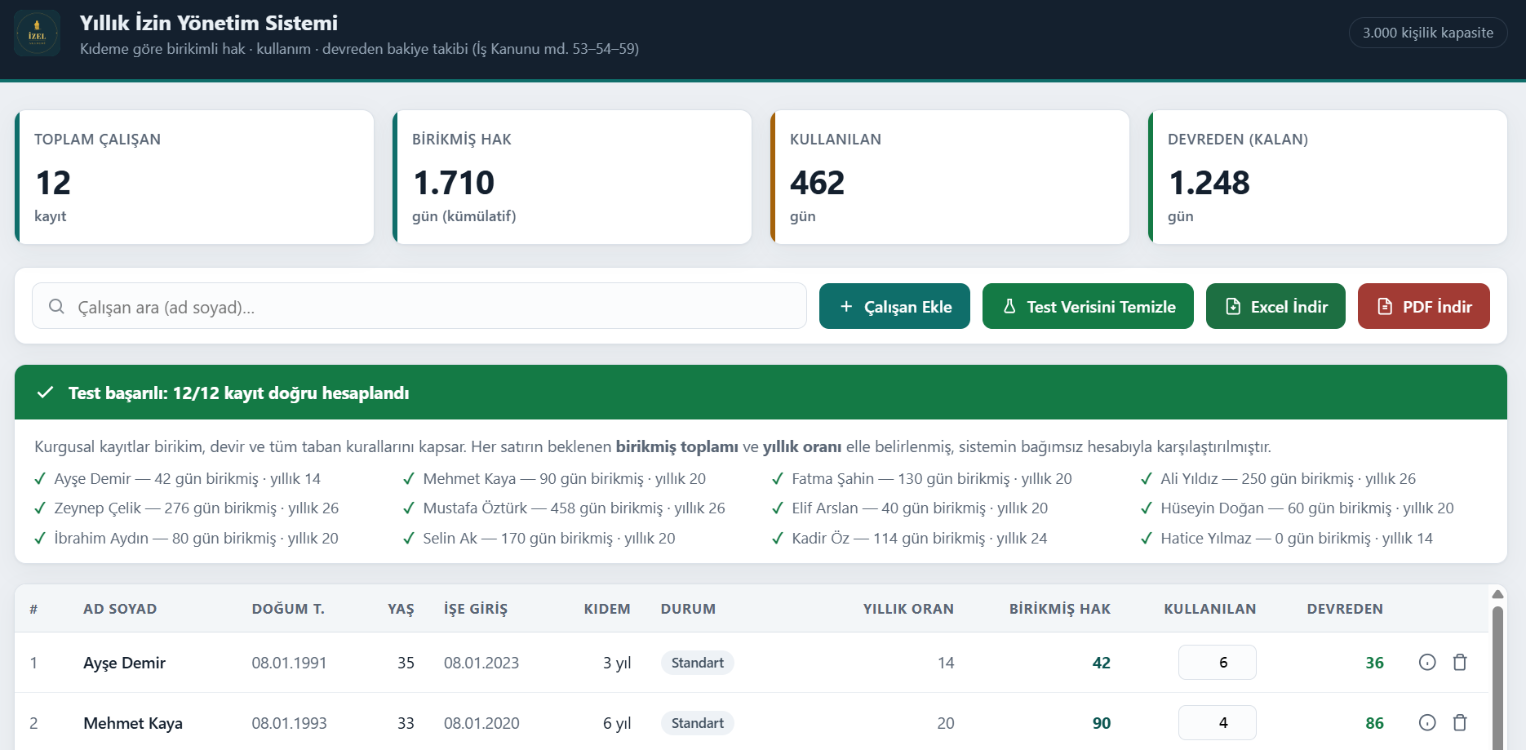Viewport: 1526px width, 750px height.
Task: Download report with Excel İndir
Action: (1276, 306)
